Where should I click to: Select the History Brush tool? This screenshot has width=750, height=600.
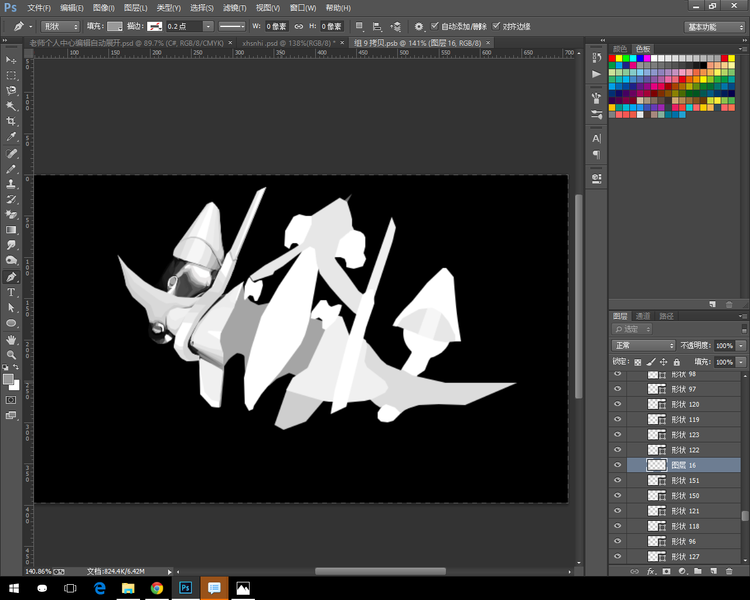click(x=11, y=200)
